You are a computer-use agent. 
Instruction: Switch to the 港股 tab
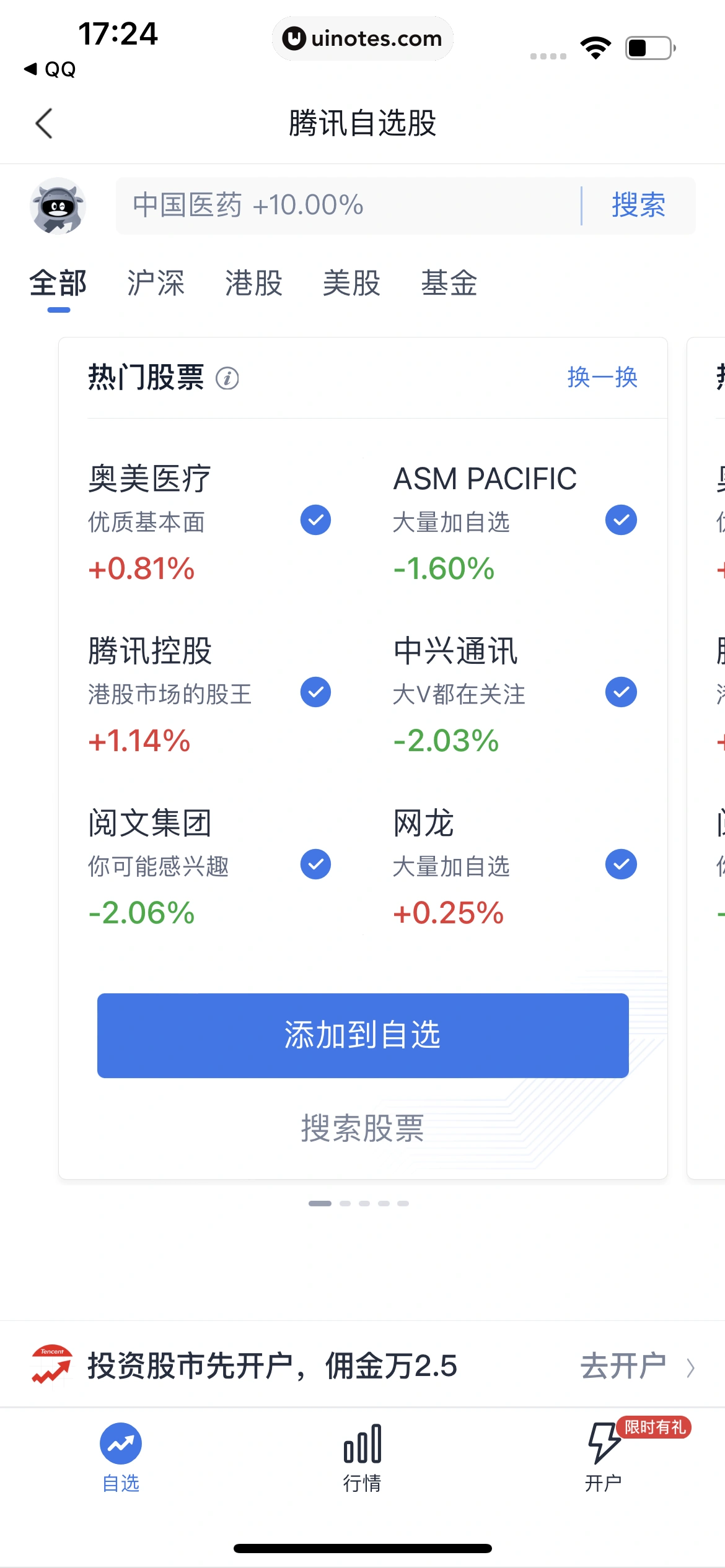tap(252, 283)
